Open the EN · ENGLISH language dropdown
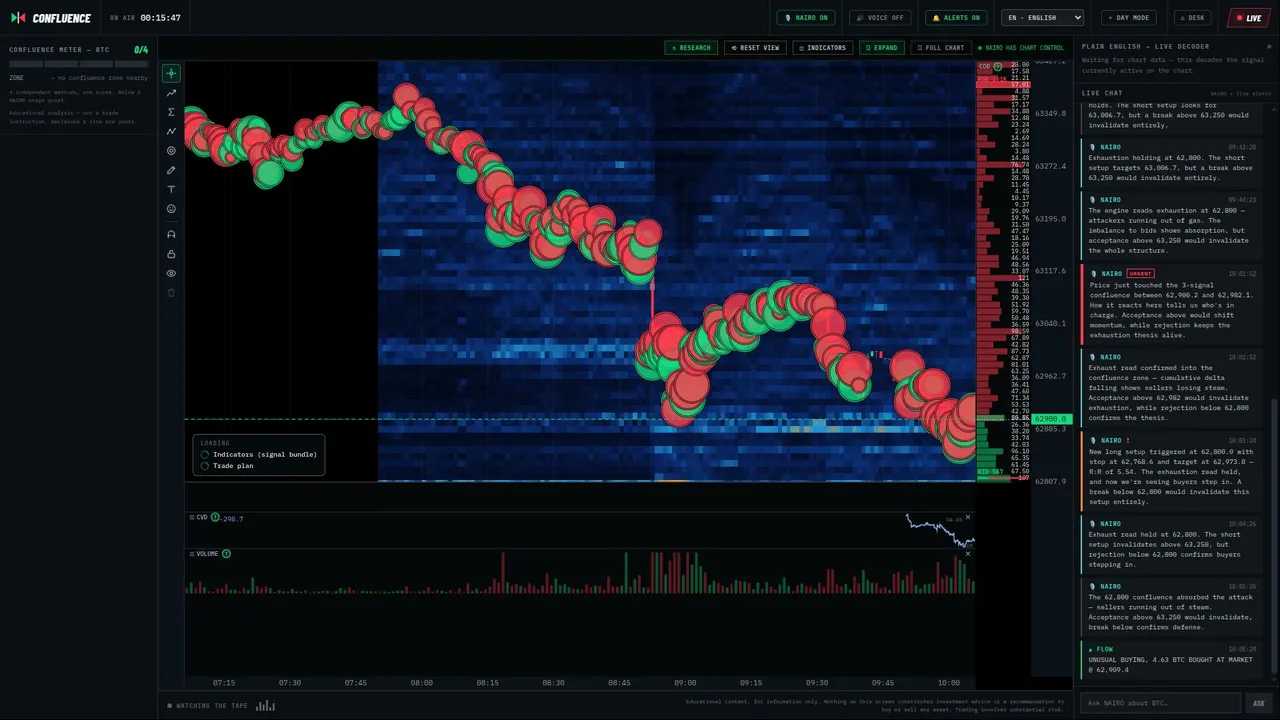Image resolution: width=1280 pixels, height=720 pixels. (1043, 18)
